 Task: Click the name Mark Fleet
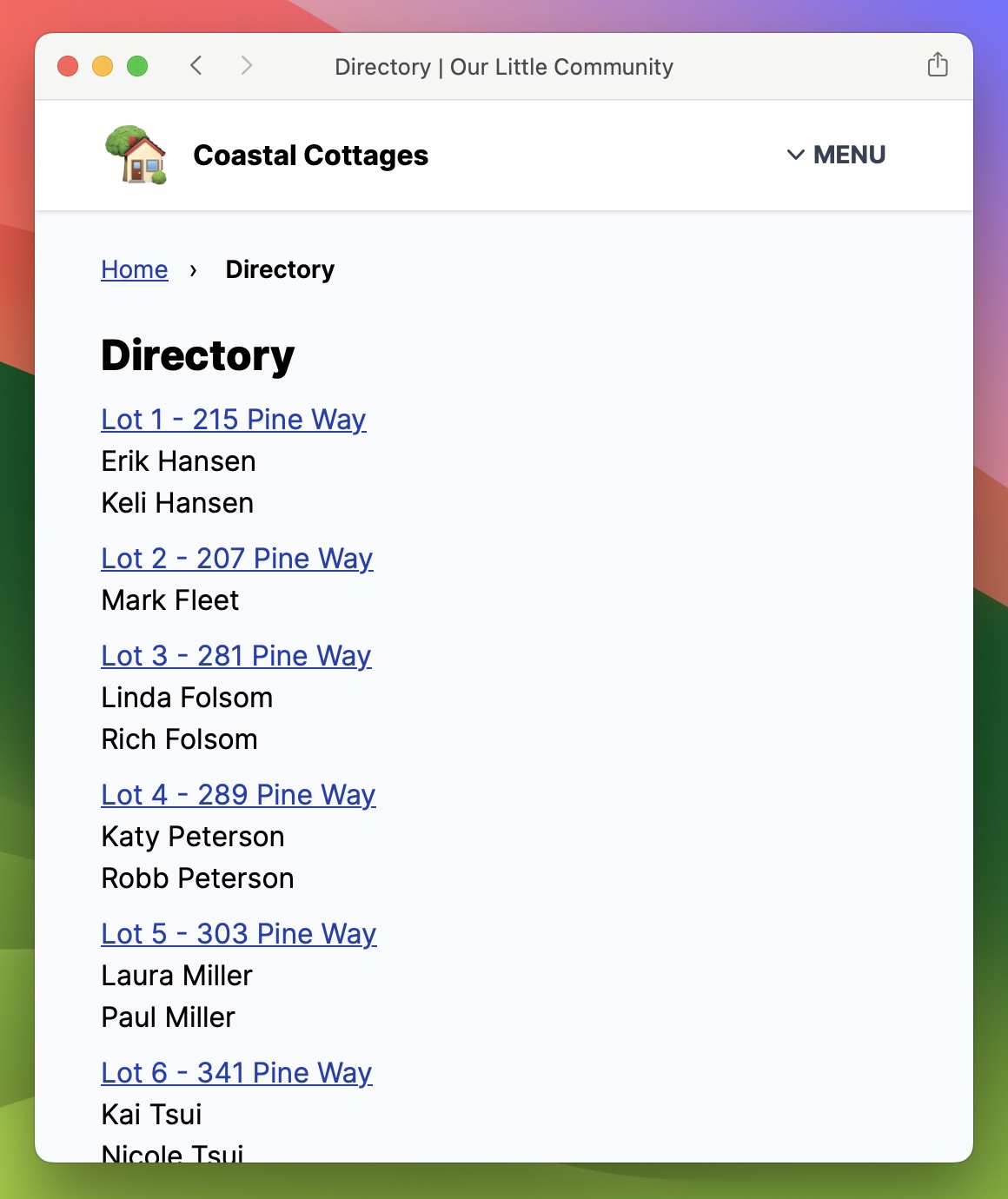pyautogui.click(x=170, y=600)
